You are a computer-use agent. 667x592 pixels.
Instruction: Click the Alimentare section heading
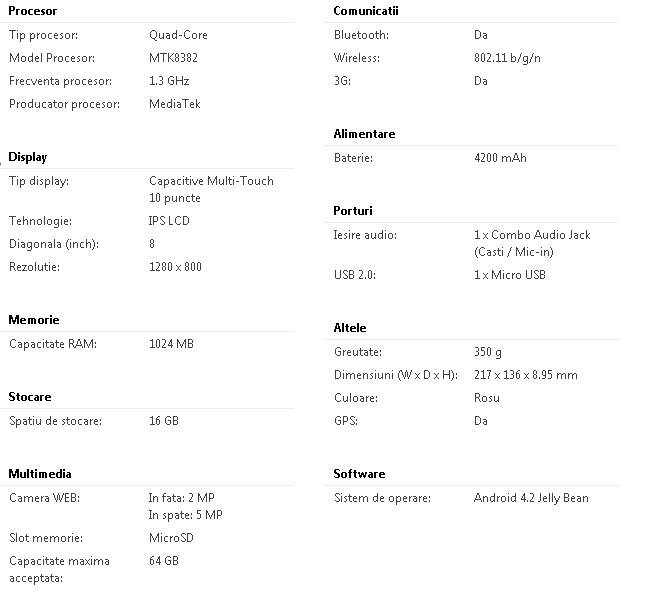coord(364,134)
